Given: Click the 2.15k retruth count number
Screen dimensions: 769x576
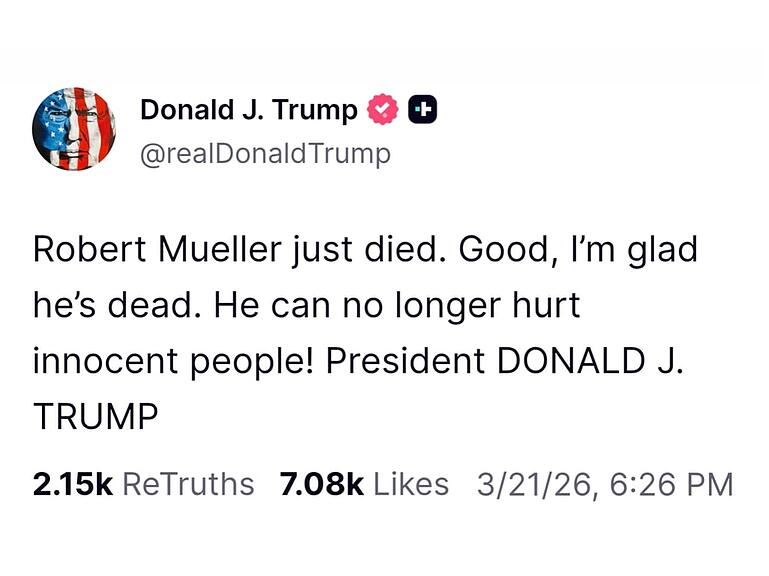Looking at the screenshot, I should (x=72, y=484).
